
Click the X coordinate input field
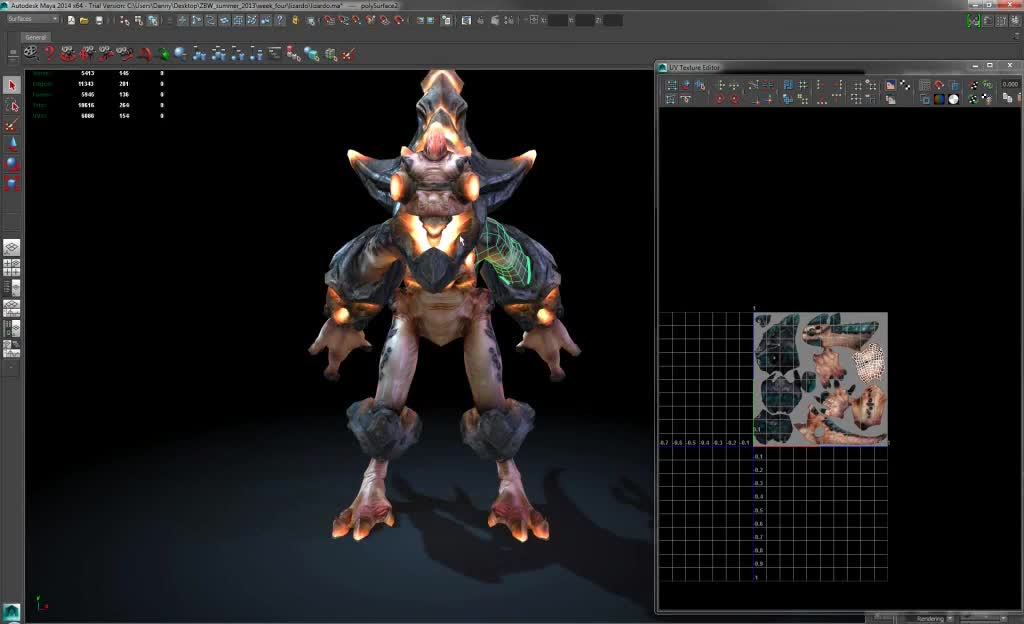559,20
